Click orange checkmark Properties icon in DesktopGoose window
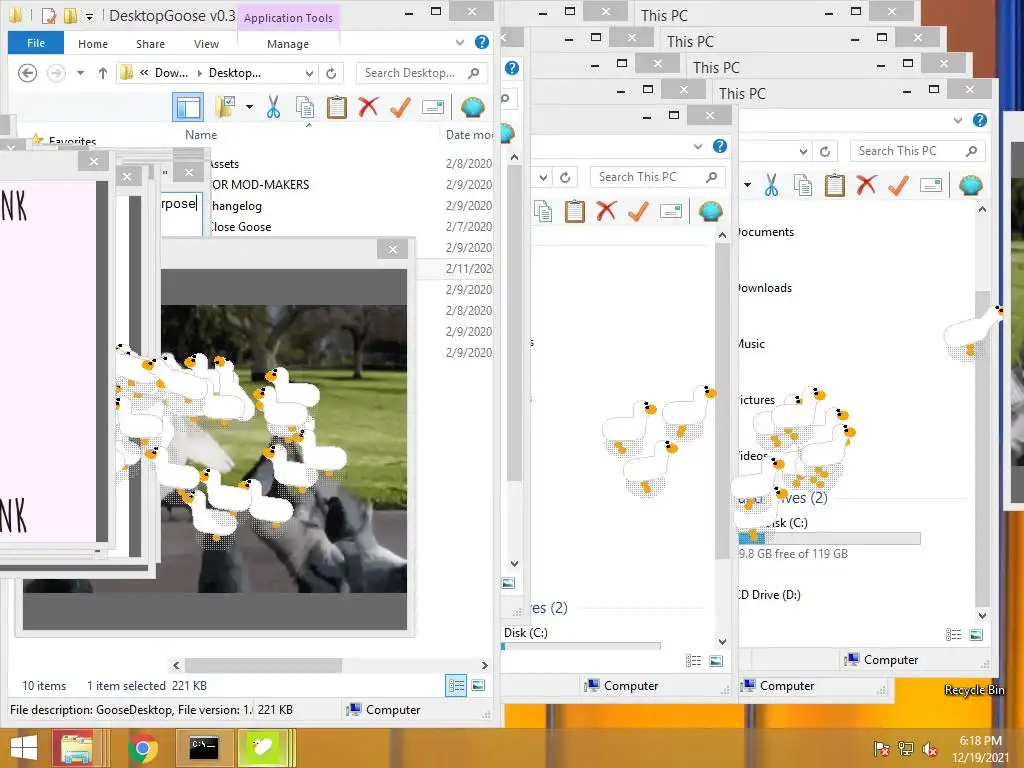Screen dimensions: 1024x768 click(x=400, y=106)
